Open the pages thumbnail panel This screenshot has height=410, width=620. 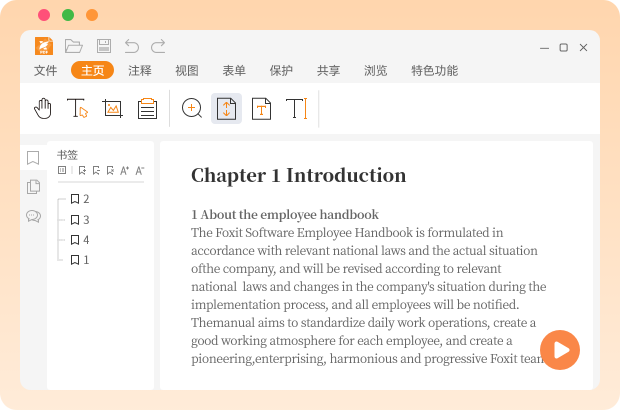point(33,187)
